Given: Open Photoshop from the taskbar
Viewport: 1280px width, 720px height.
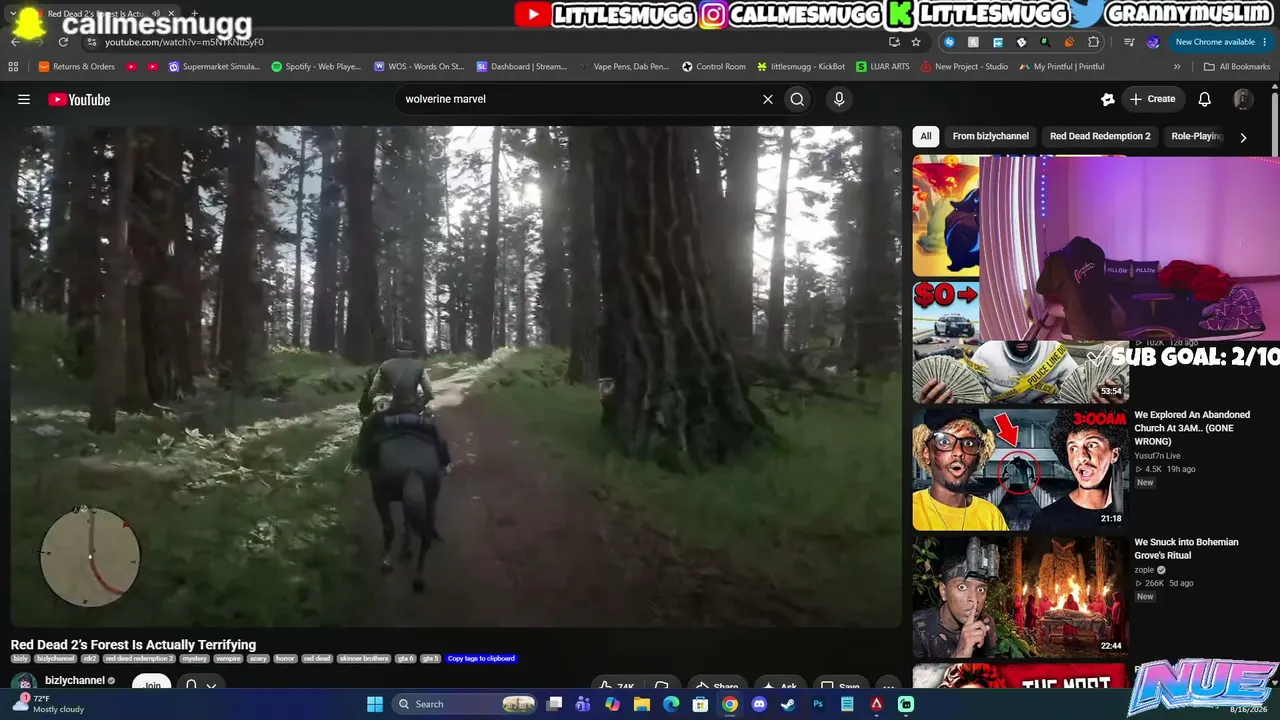Looking at the screenshot, I should point(818,704).
